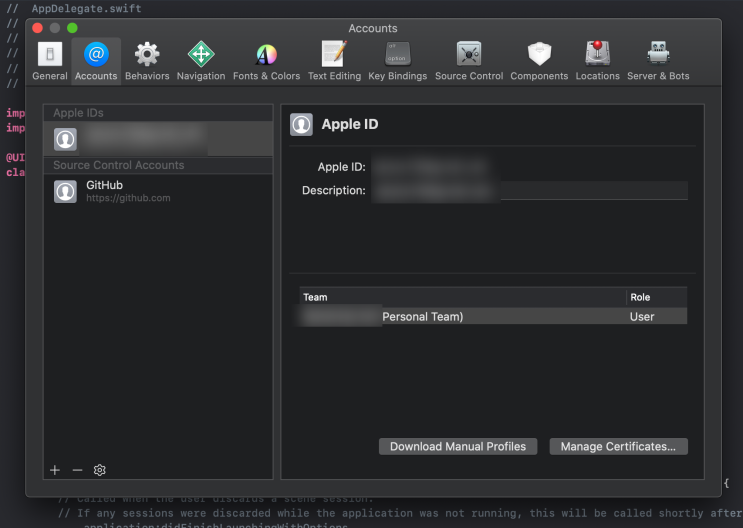The image size is (743, 528).
Task: Open Server & Bots preferences
Action: click(x=658, y=61)
